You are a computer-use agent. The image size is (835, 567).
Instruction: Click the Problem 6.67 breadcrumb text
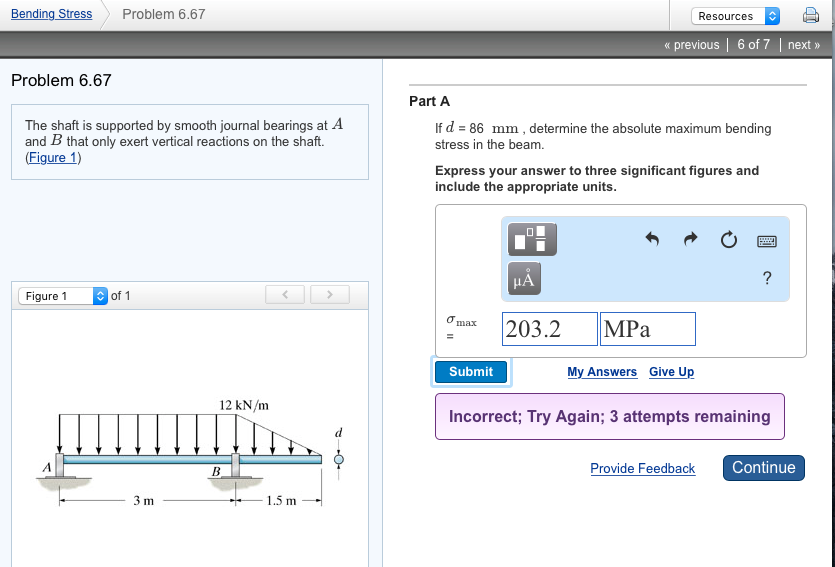tap(163, 14)
